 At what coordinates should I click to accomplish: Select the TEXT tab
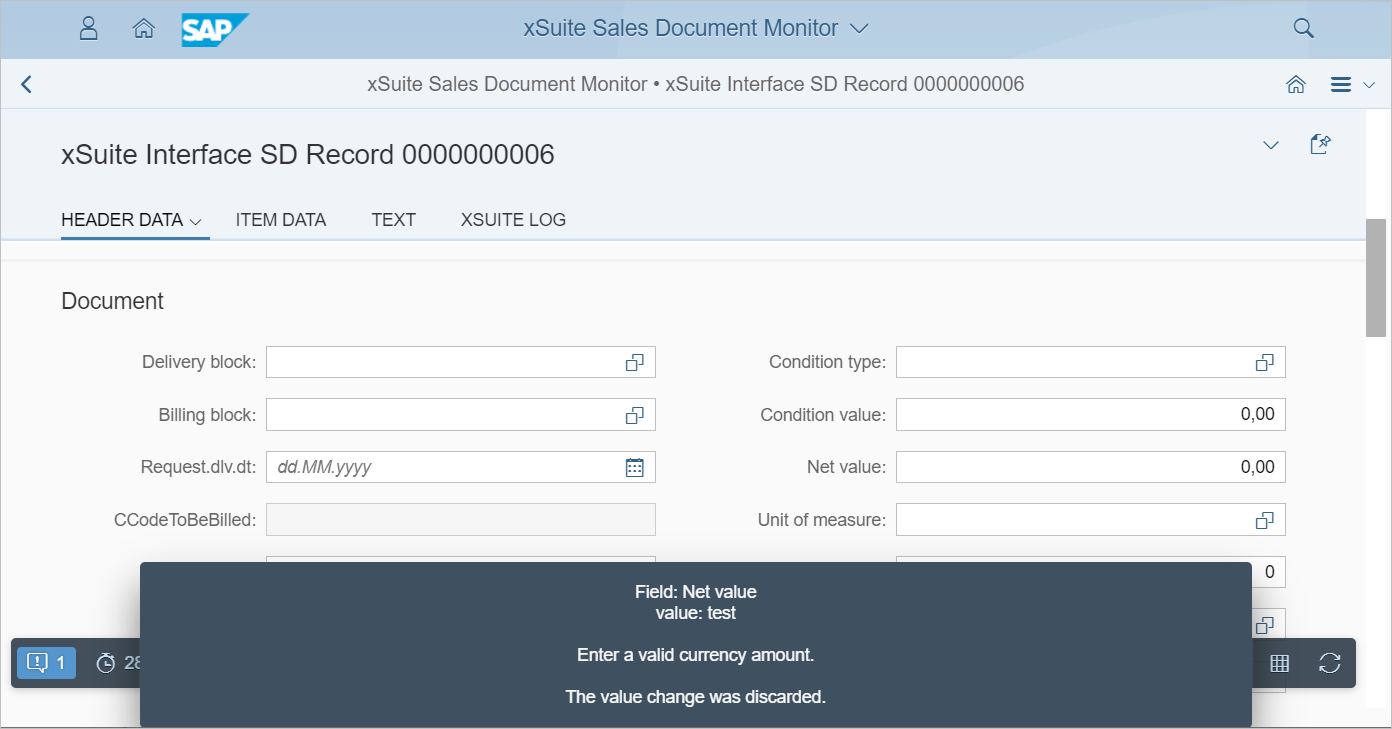(393, 220)
